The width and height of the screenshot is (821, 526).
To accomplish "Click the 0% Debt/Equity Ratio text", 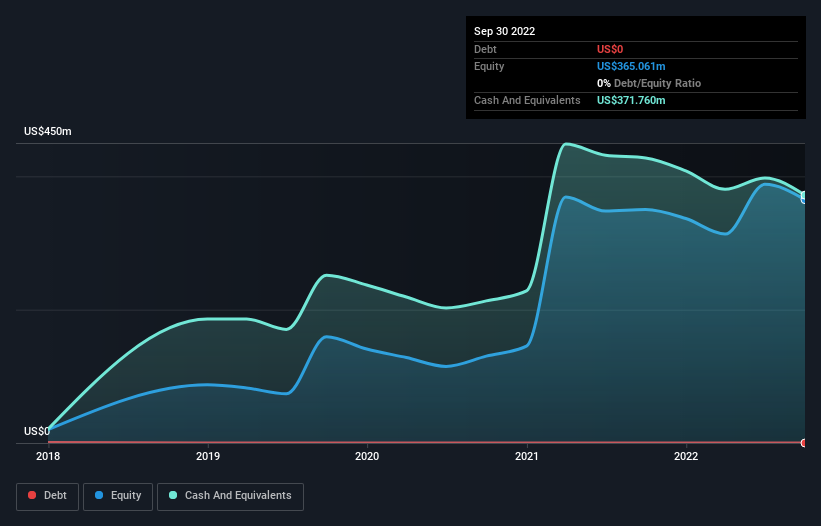I will [x=649, y=83].
